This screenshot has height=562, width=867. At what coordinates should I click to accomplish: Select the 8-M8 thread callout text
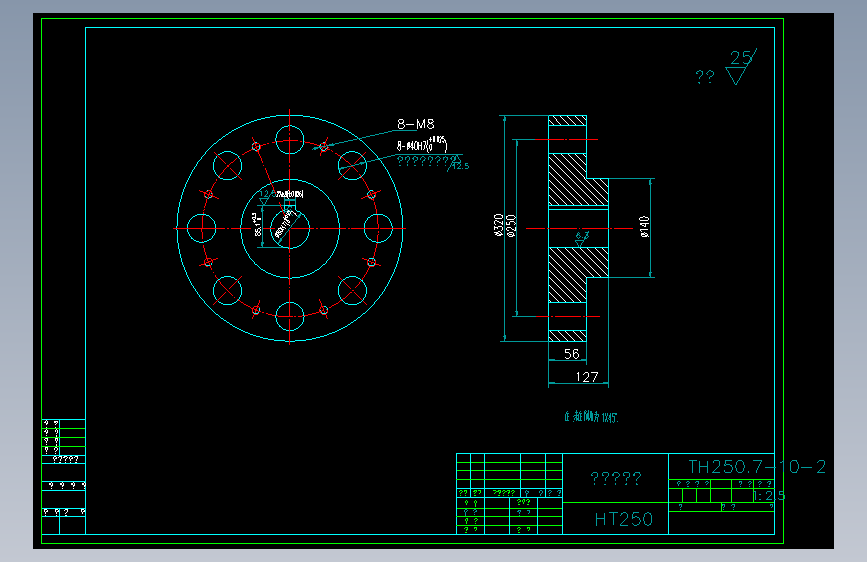point(416,124)
